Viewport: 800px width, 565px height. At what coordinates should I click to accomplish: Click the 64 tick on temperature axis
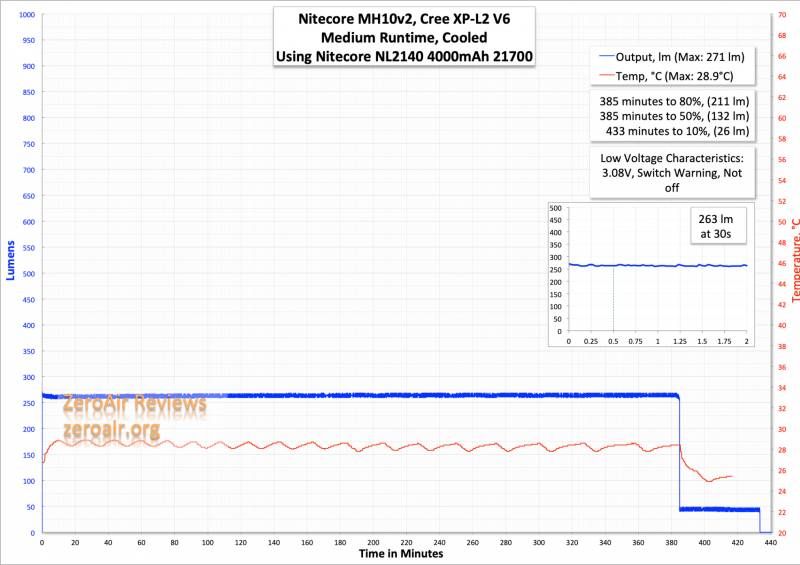782,77
